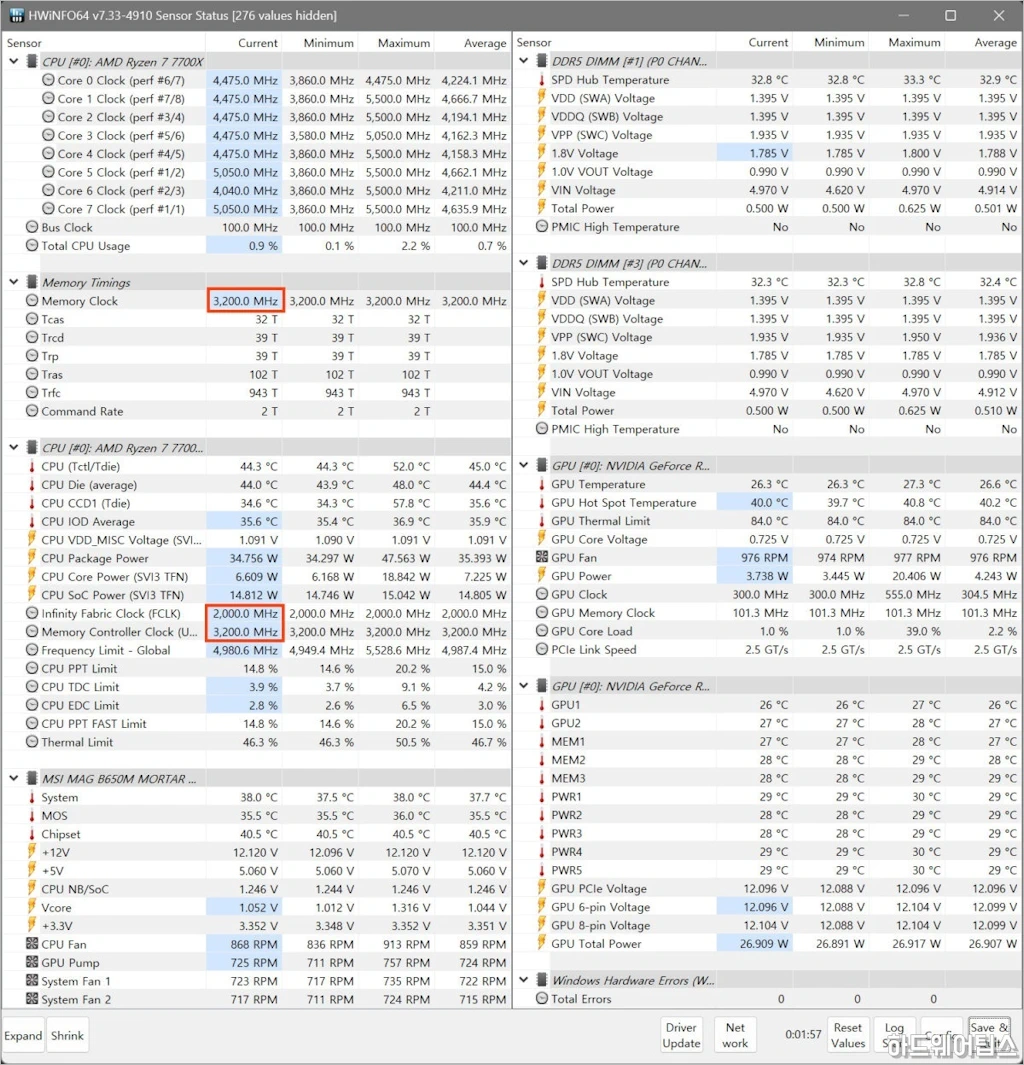Screen dimensions: 1024x1065
Task: Click the power icon beside GPU Total Power
Action: (x=542, y=943)
